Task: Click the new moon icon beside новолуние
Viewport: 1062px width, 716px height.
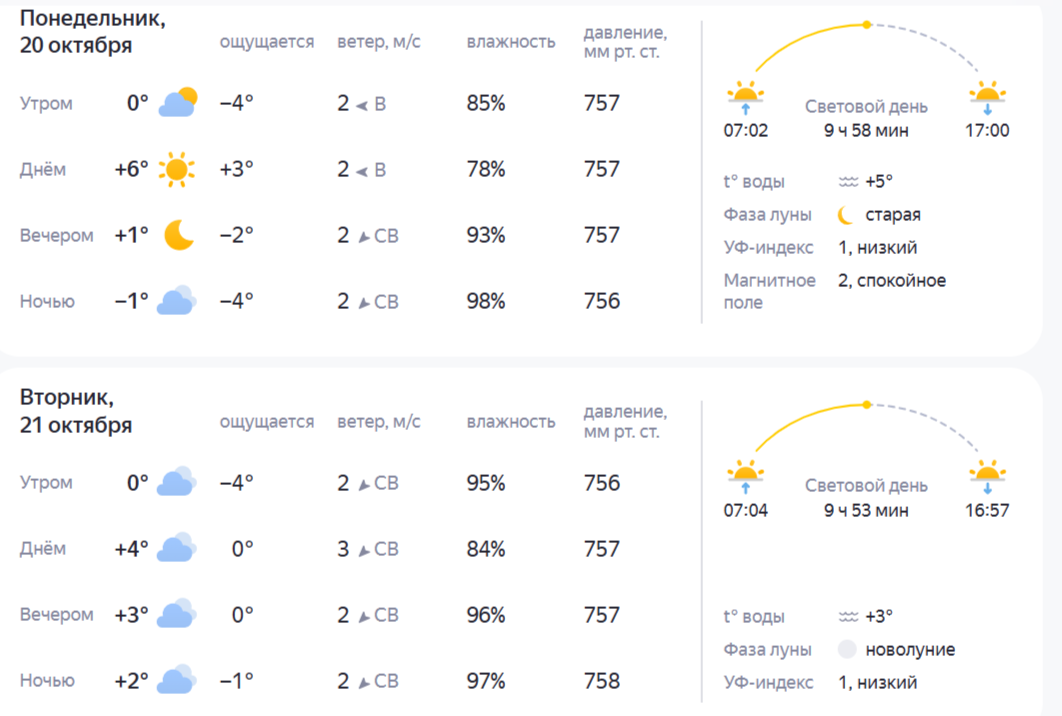Action: point(848,650)
